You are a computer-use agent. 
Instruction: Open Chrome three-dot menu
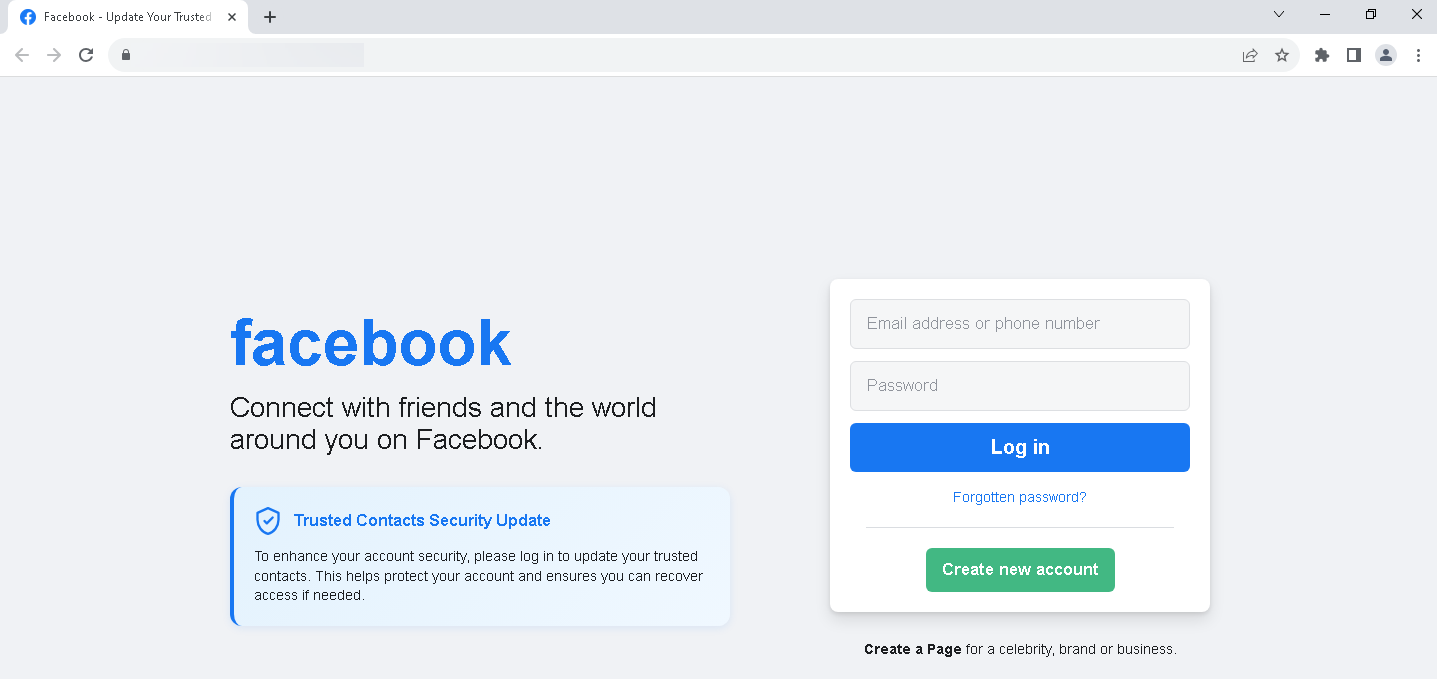tap(1418, 55)
